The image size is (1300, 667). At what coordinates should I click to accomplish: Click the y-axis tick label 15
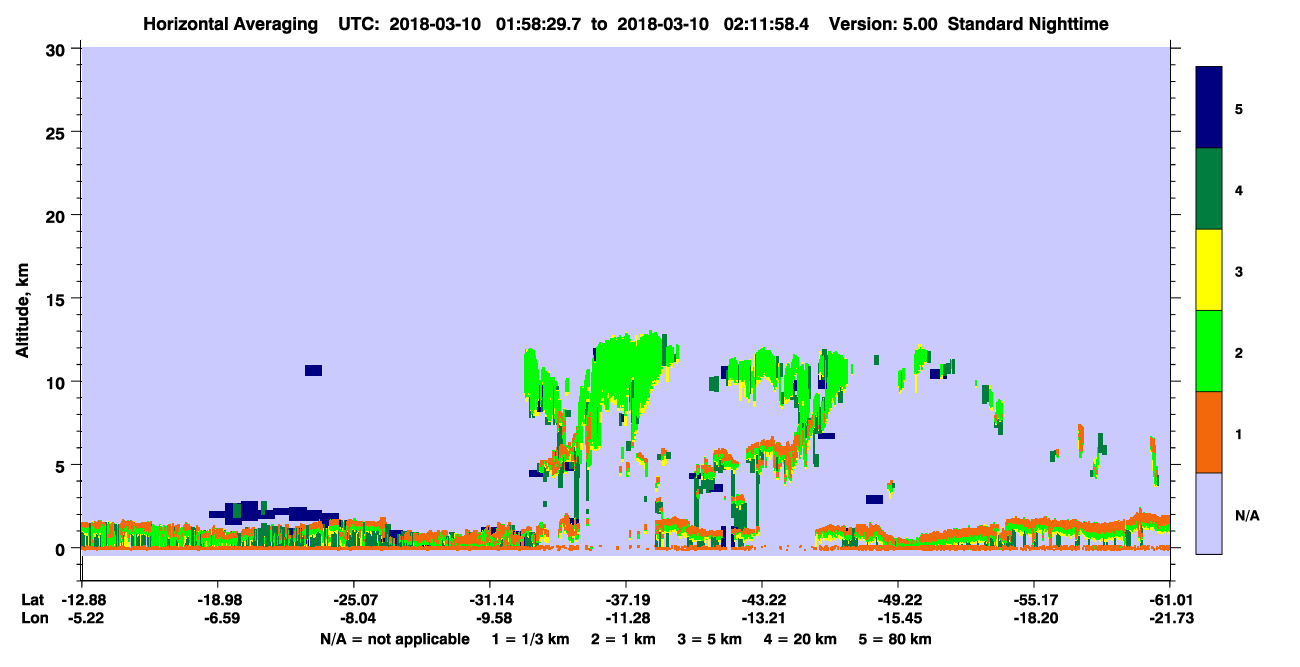pos(58,299)
